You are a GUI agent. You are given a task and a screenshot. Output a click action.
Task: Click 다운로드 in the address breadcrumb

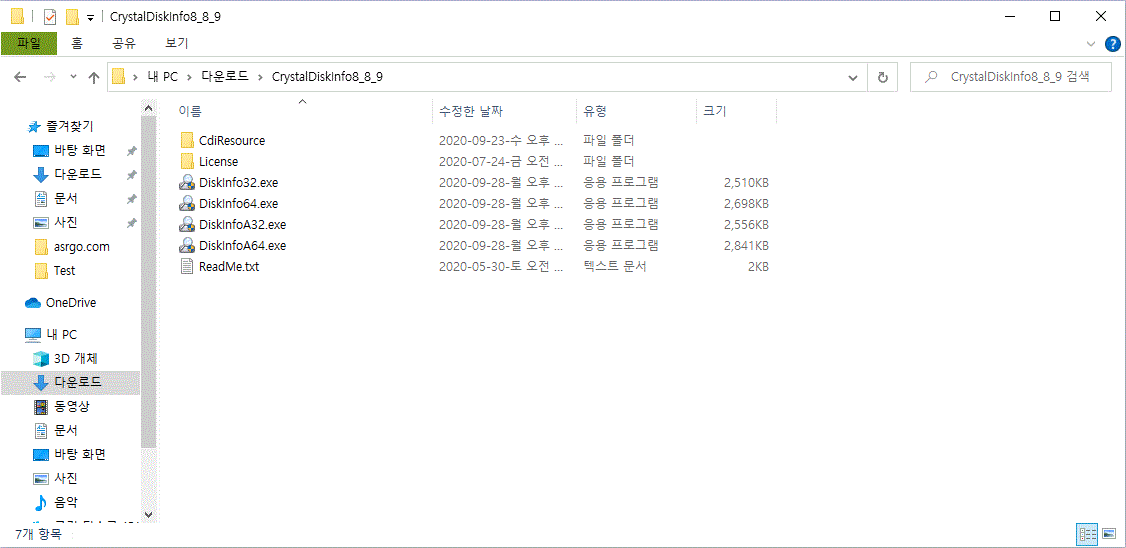coord(224,78)
